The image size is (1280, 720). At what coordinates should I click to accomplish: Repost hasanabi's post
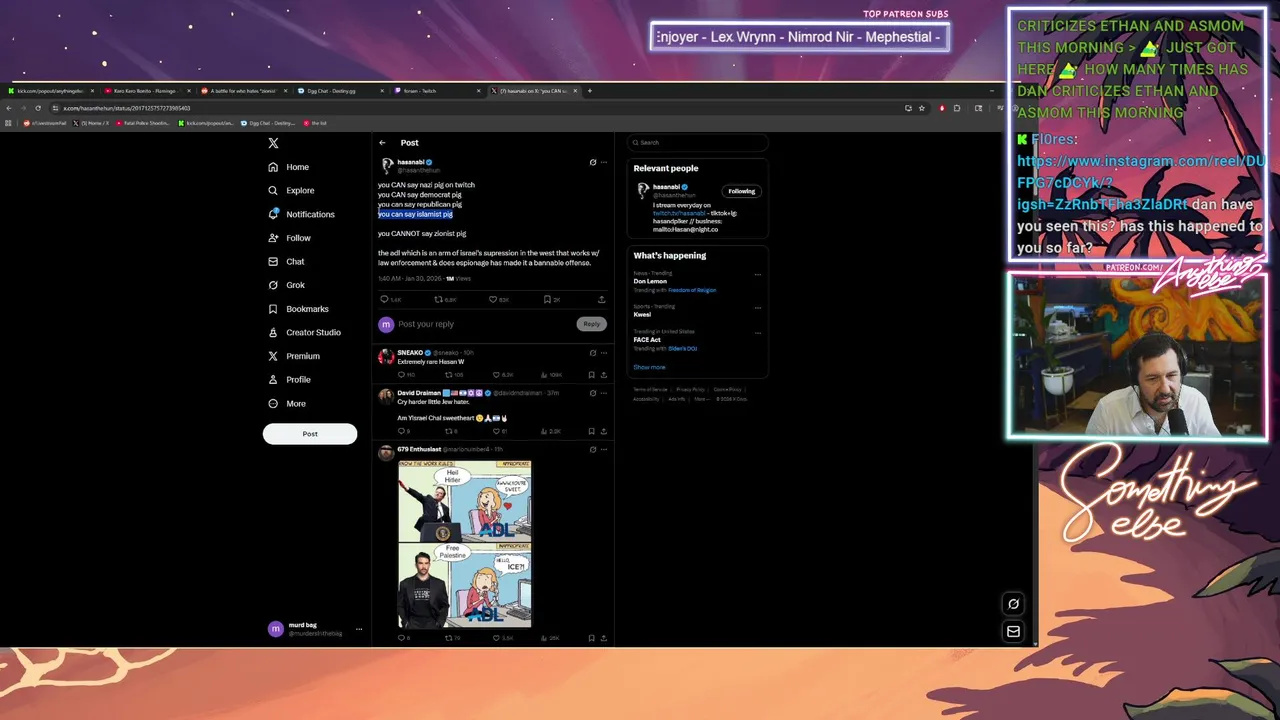point(438,299)
